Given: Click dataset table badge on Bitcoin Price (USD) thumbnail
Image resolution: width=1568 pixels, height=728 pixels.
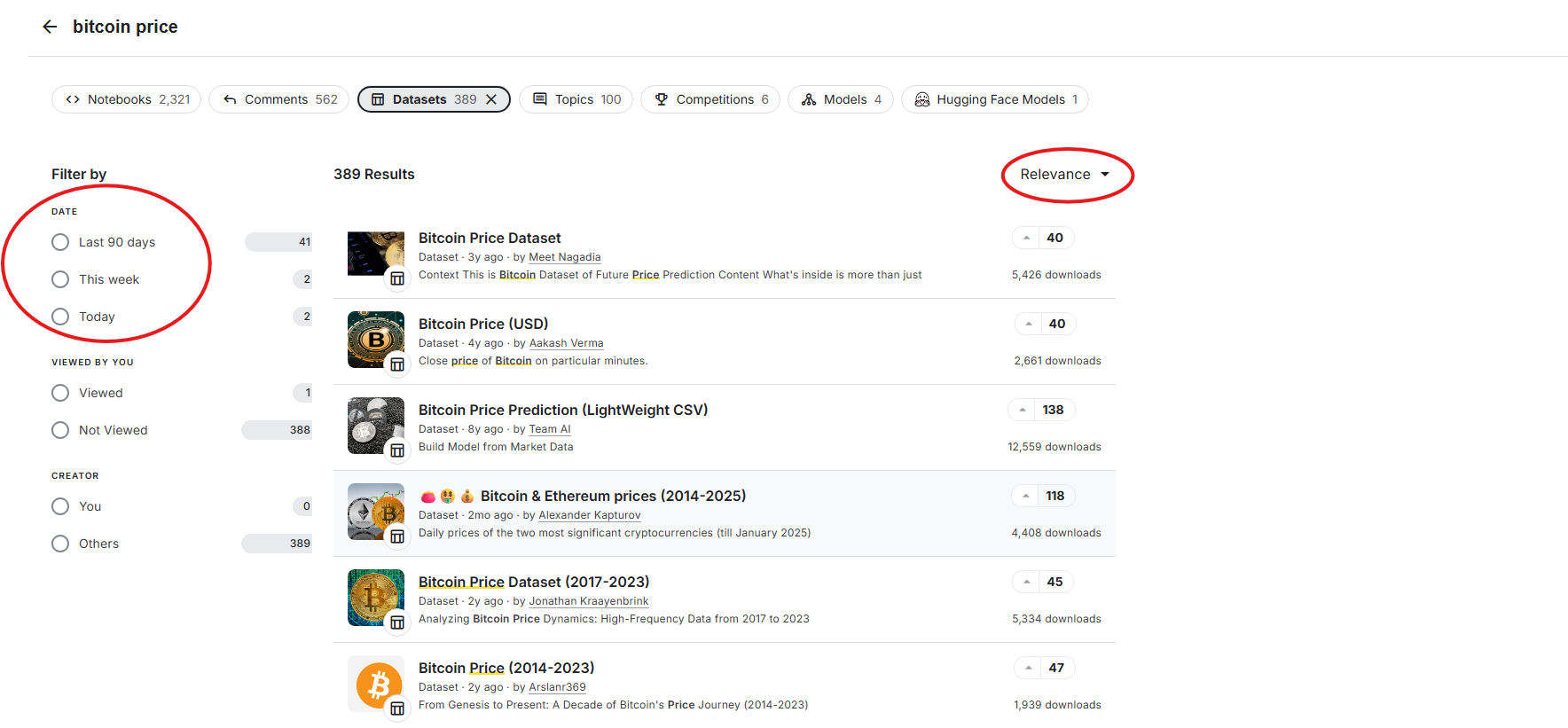Looking at the screenshot, I should coord(397,364).
